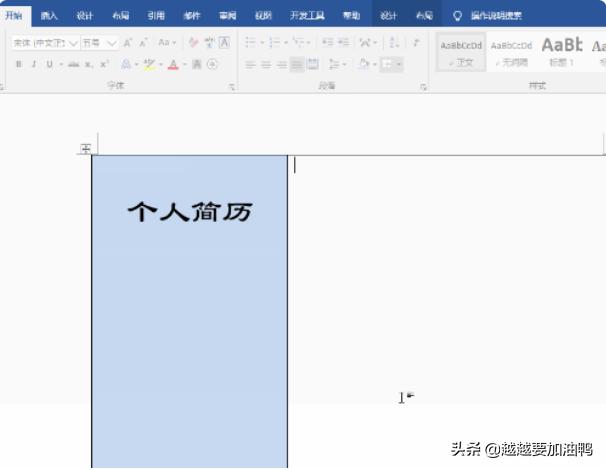Center align the paragraph text

pos(266,64)
